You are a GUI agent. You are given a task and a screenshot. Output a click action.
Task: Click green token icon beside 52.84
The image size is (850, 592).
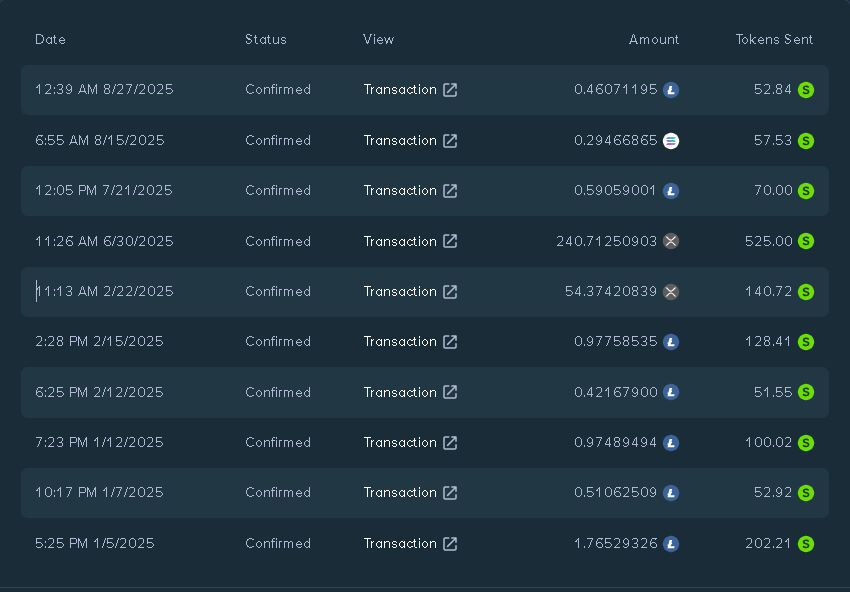[806, 89]
